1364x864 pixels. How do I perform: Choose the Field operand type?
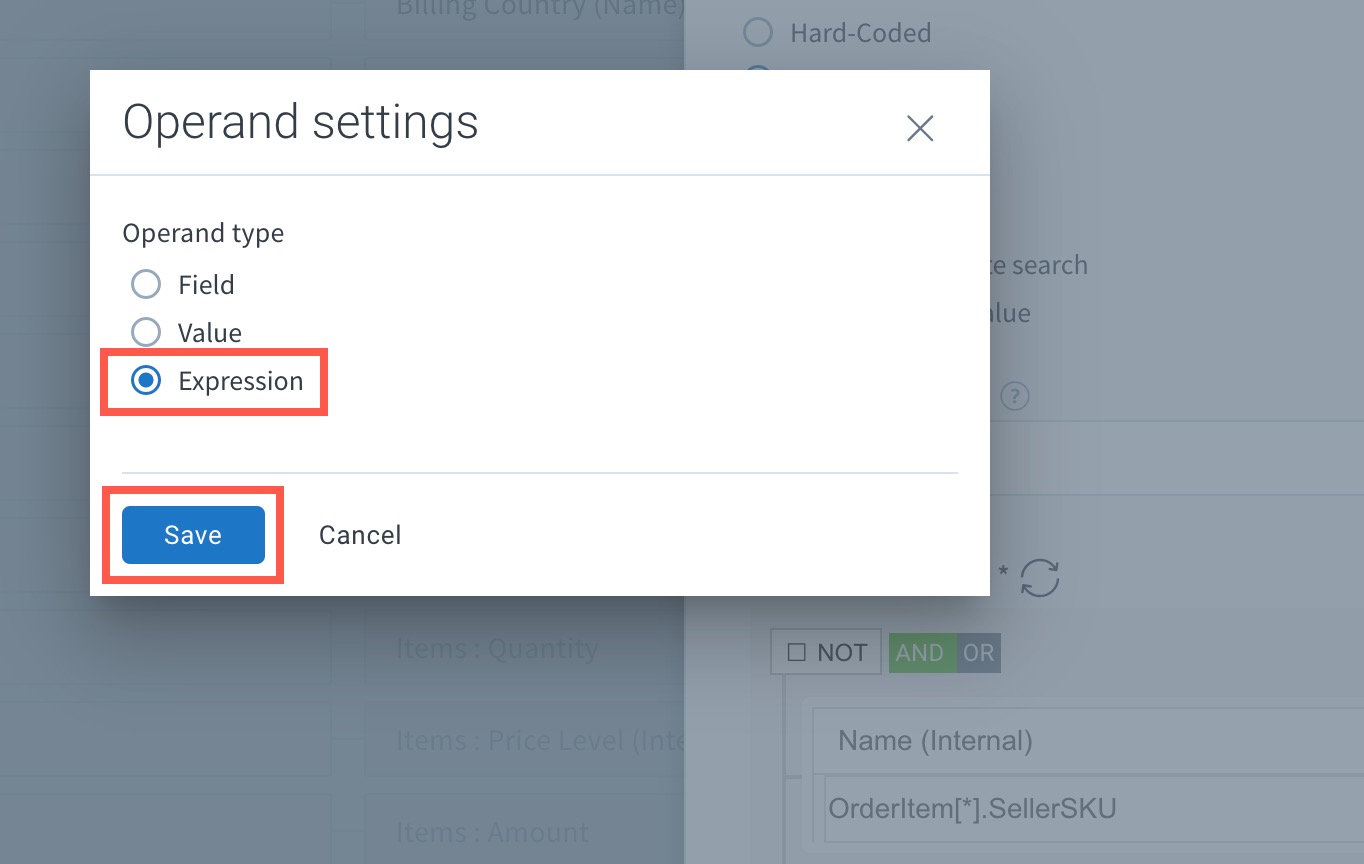146,284
